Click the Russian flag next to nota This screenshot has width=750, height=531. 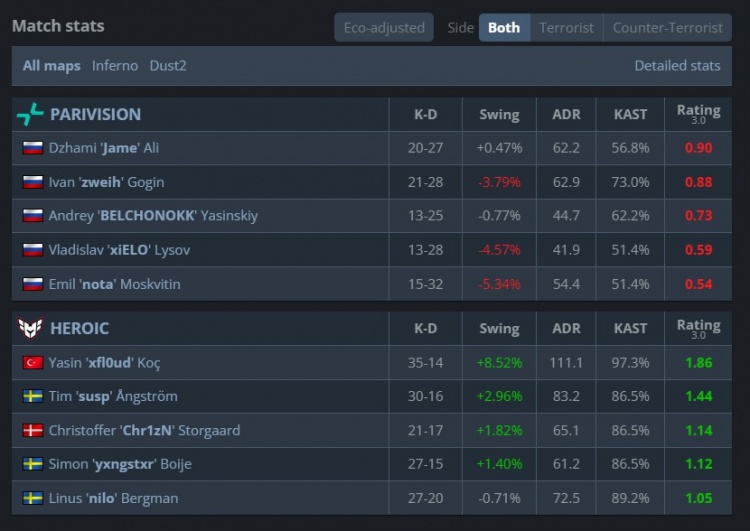(x=33, y=285)
